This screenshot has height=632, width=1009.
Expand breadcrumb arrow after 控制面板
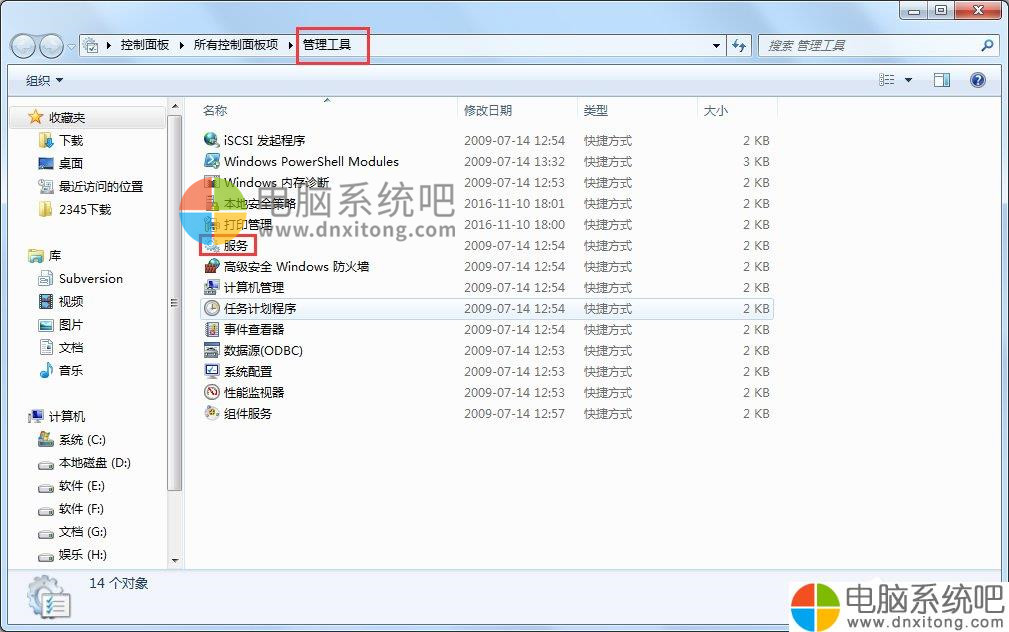181,45
